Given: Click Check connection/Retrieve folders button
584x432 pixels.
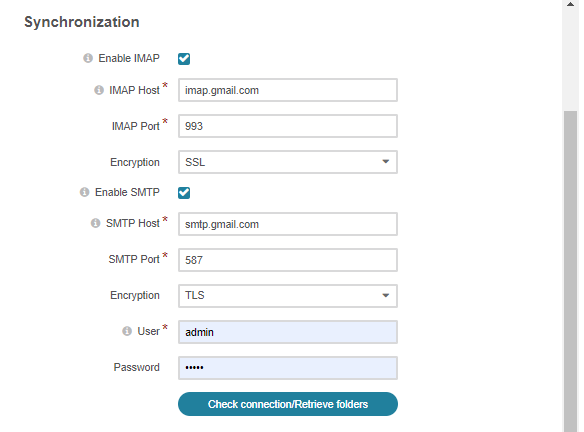Looking at the screenshot, I should [288, 404].
